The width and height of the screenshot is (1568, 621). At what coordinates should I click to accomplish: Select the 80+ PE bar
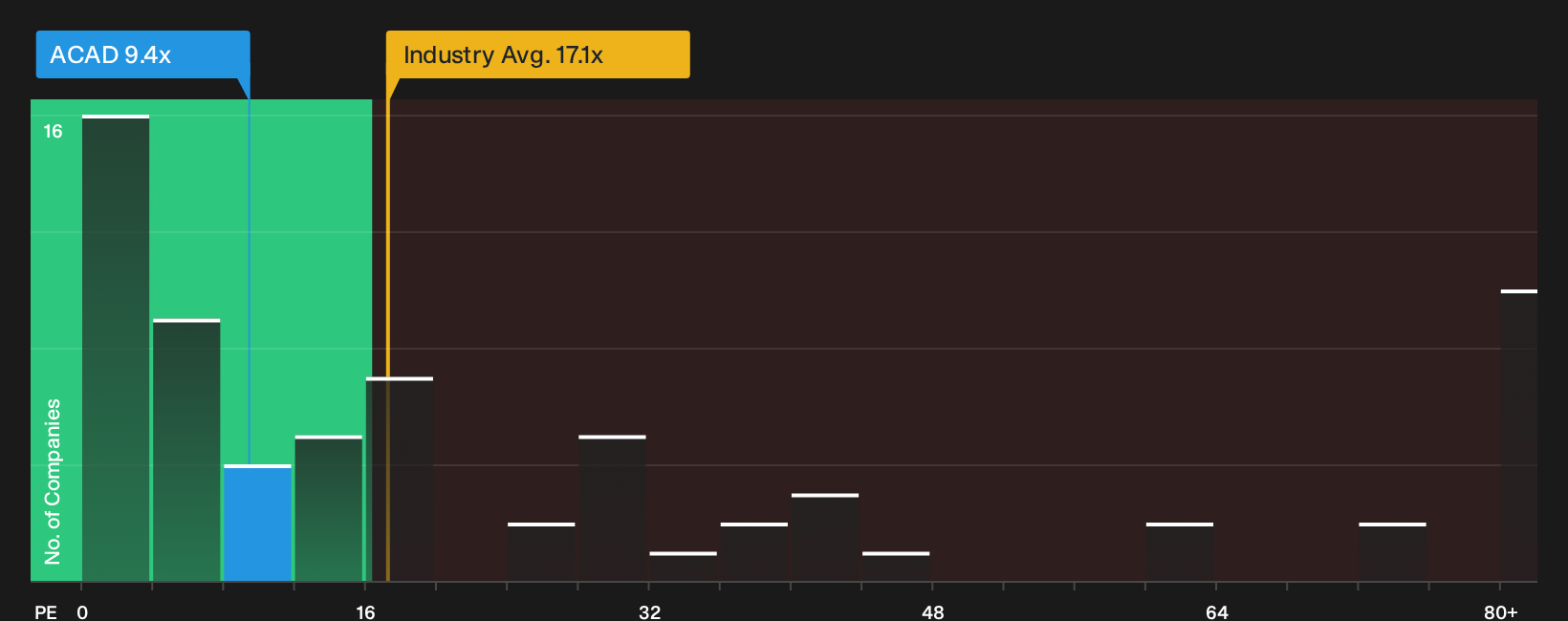[1519, 436]
